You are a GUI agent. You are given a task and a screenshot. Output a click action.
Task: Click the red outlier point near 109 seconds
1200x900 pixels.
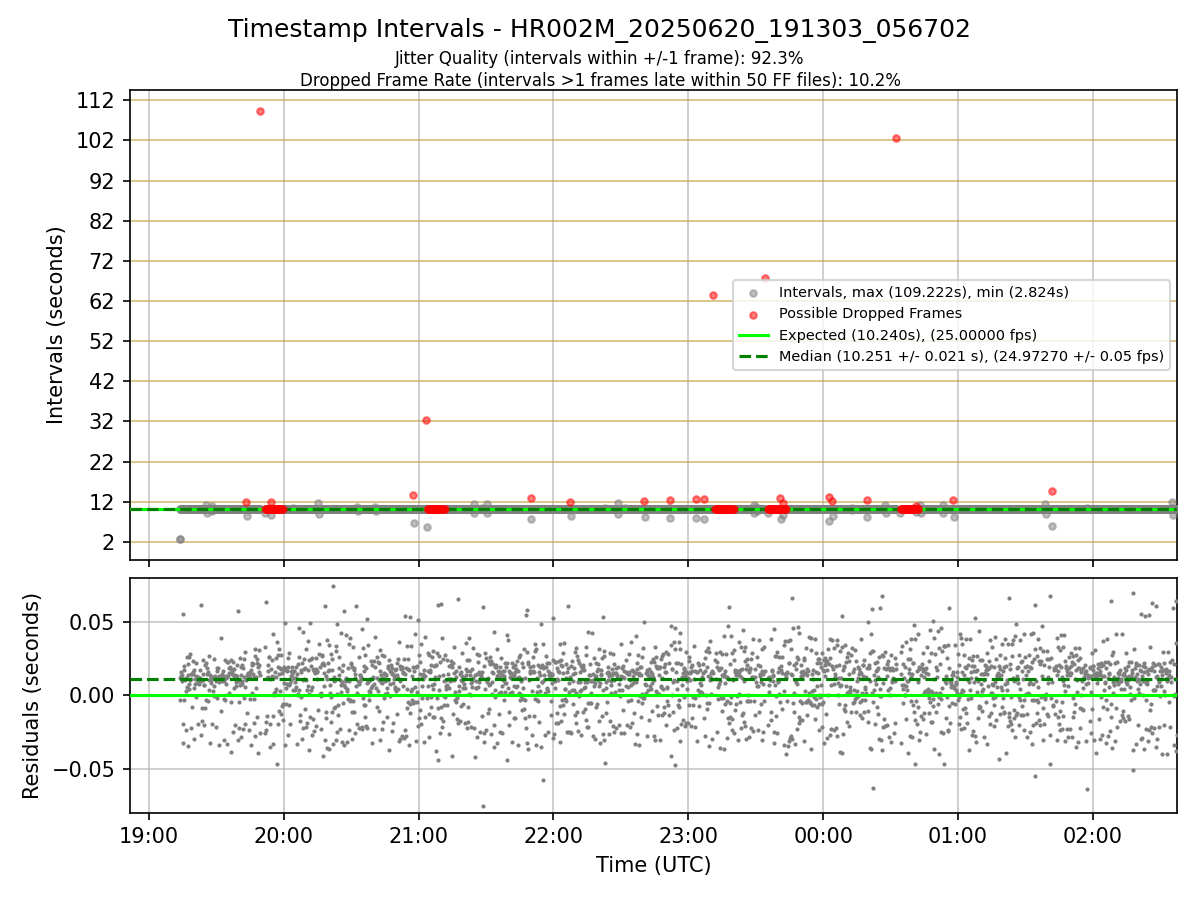[x=260, y=111]
